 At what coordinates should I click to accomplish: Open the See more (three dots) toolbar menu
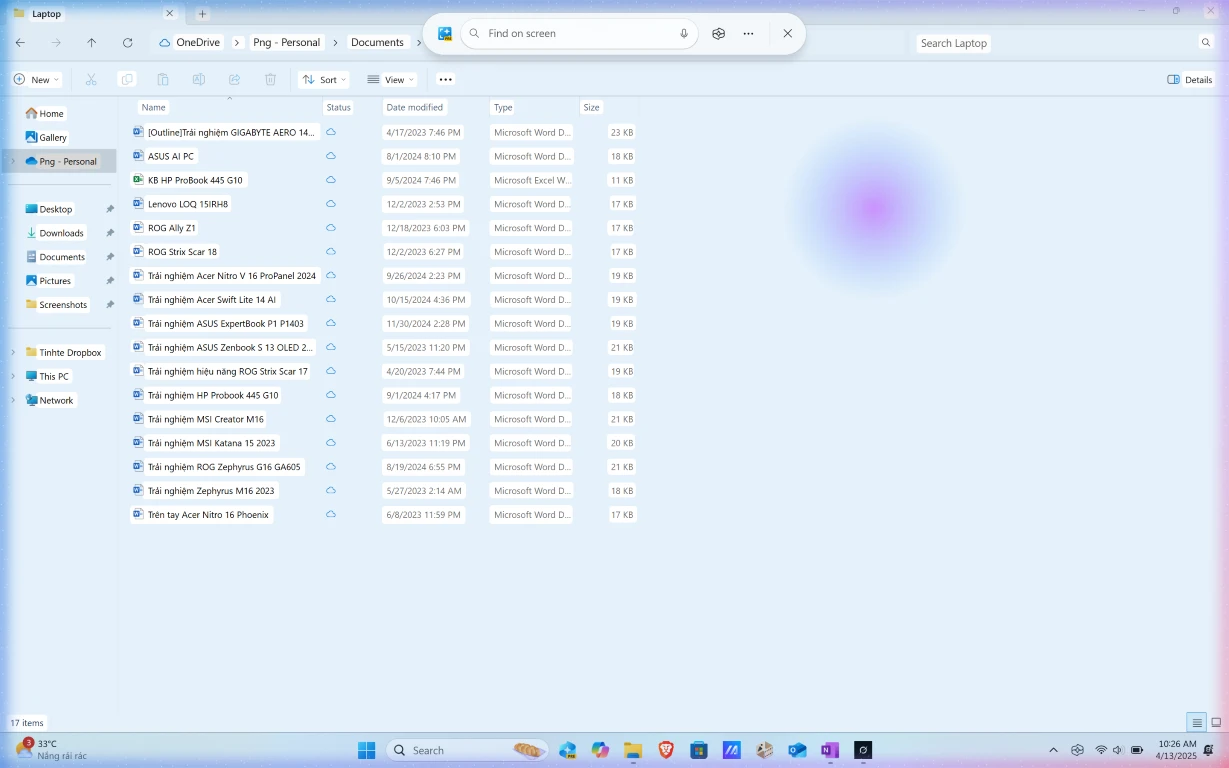446,80
